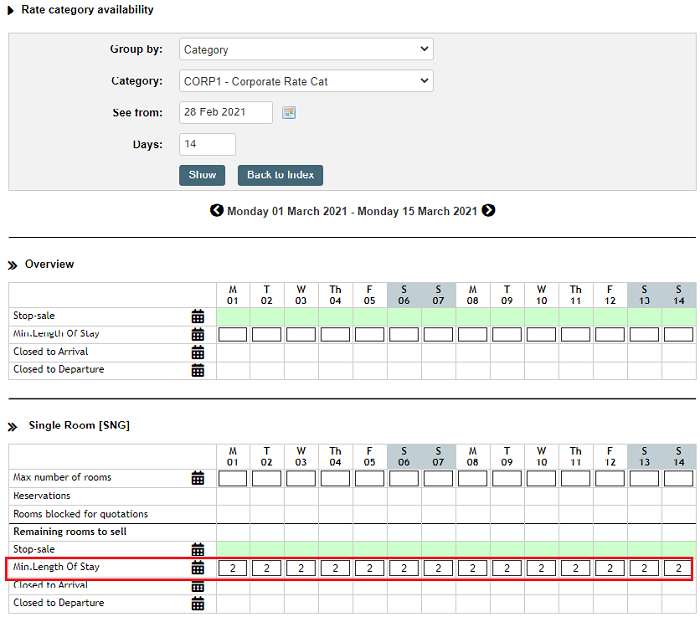The height and width of the screenshot is (617, 700).
Task: Click the Rooms blocked for quotations row label
Action: tap(80, 514)
